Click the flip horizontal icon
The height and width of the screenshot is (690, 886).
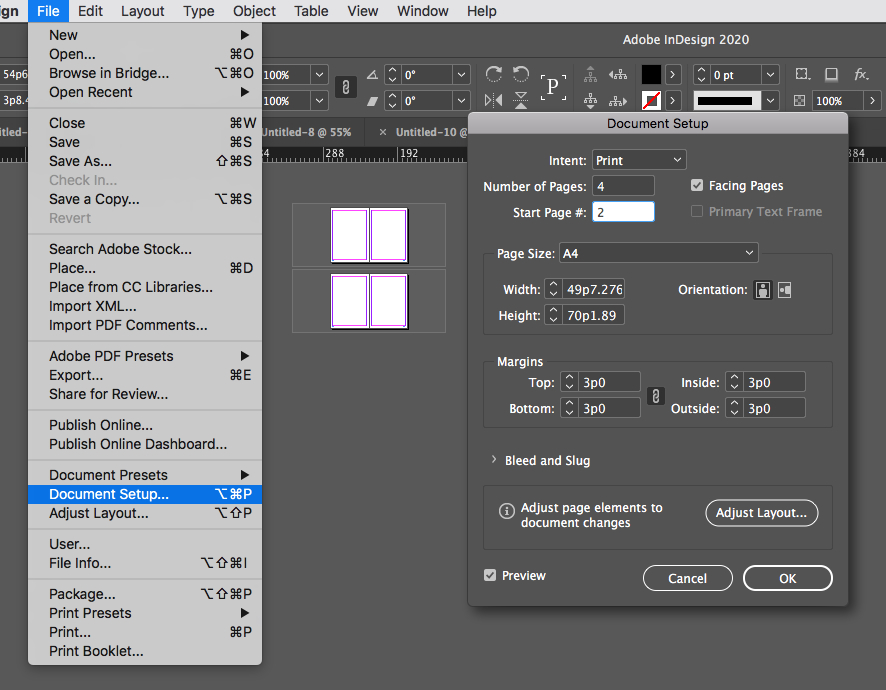coord(493,100)
